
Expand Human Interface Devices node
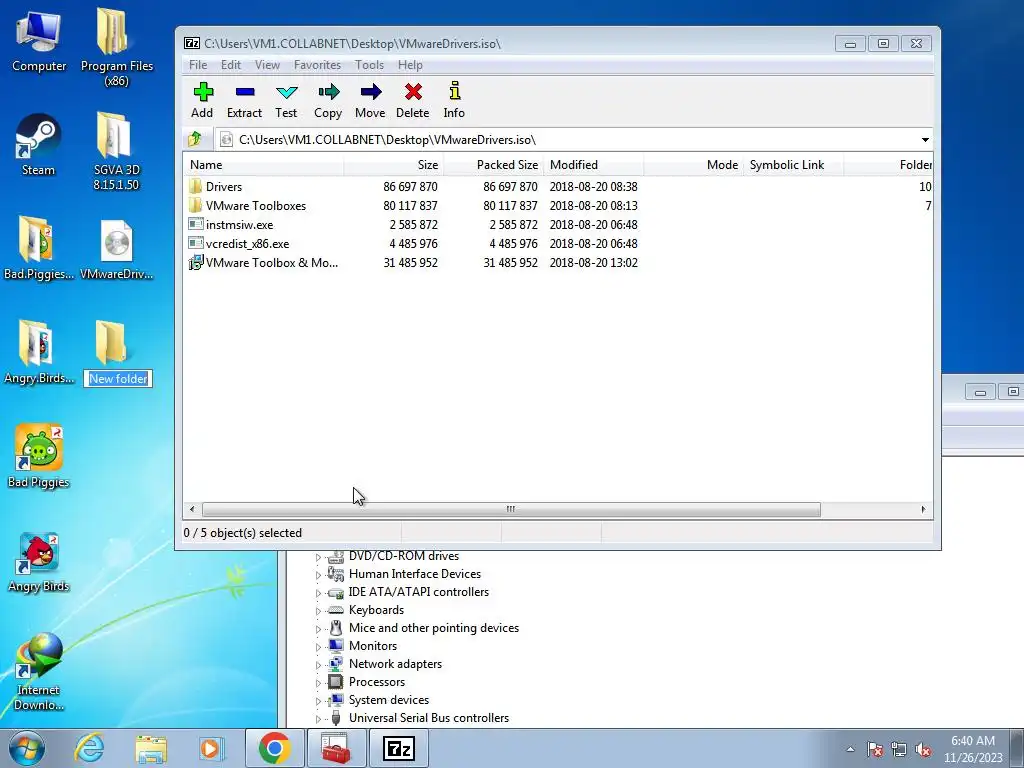click(319, 575)
